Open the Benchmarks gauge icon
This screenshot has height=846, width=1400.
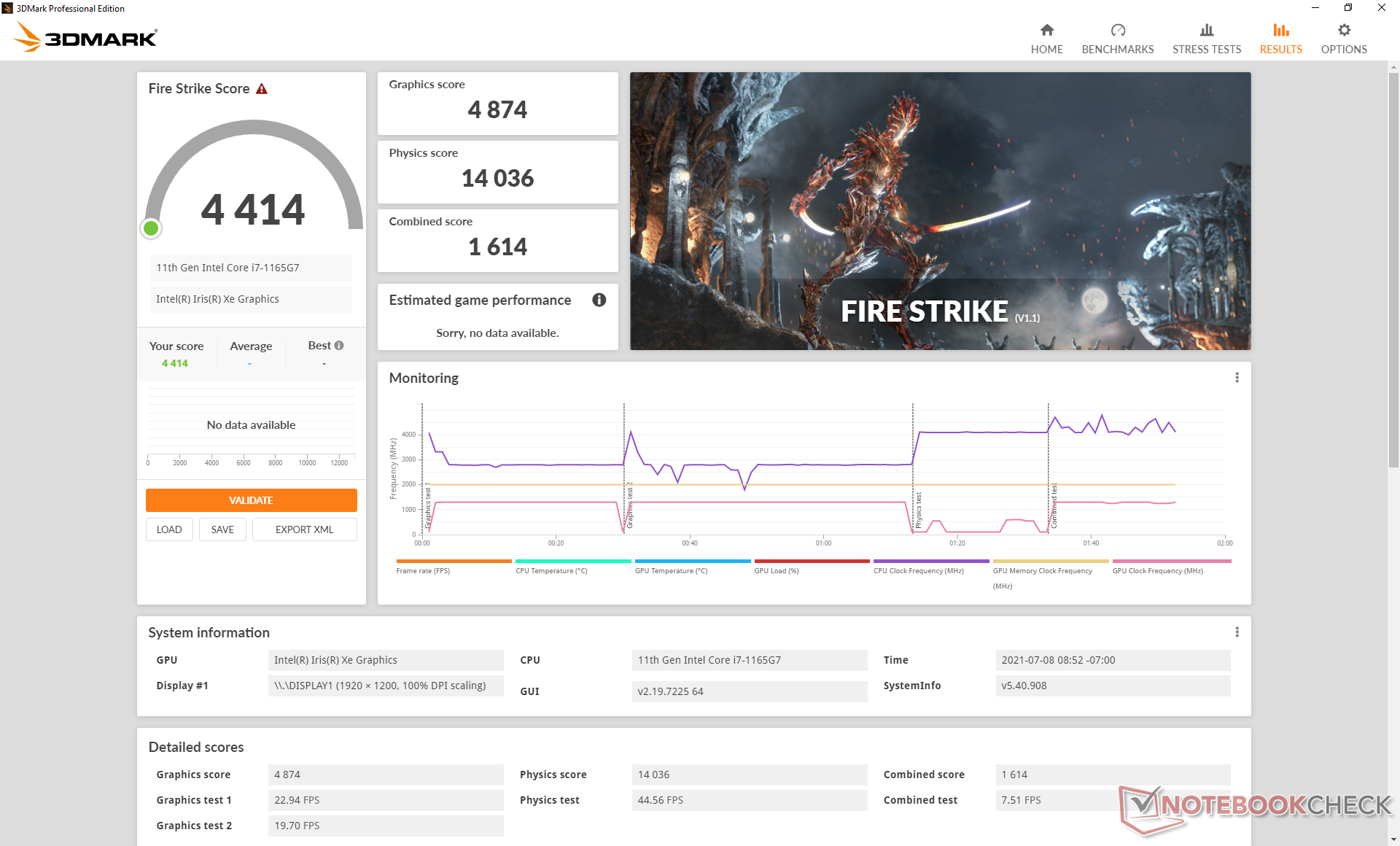[1117, 31]
